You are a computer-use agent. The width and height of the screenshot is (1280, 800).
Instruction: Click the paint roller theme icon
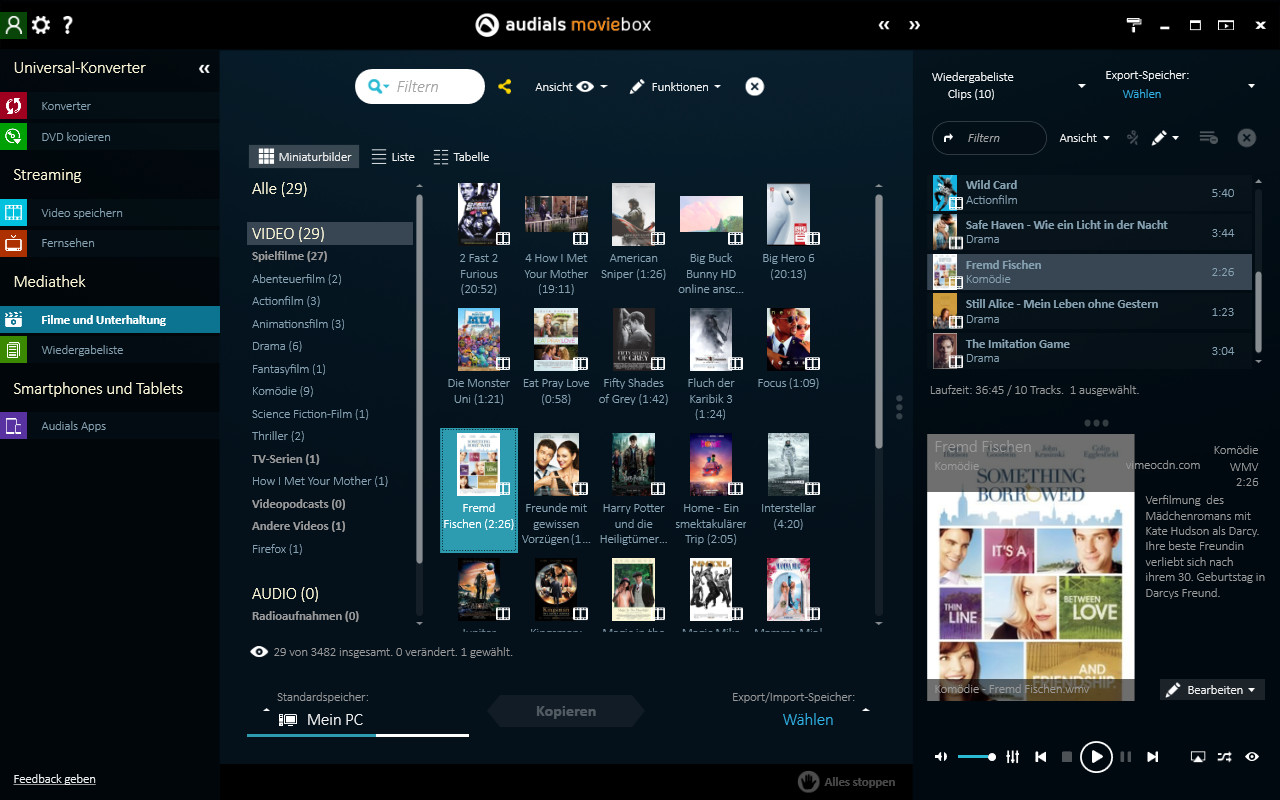click(x=1134, y=25)
